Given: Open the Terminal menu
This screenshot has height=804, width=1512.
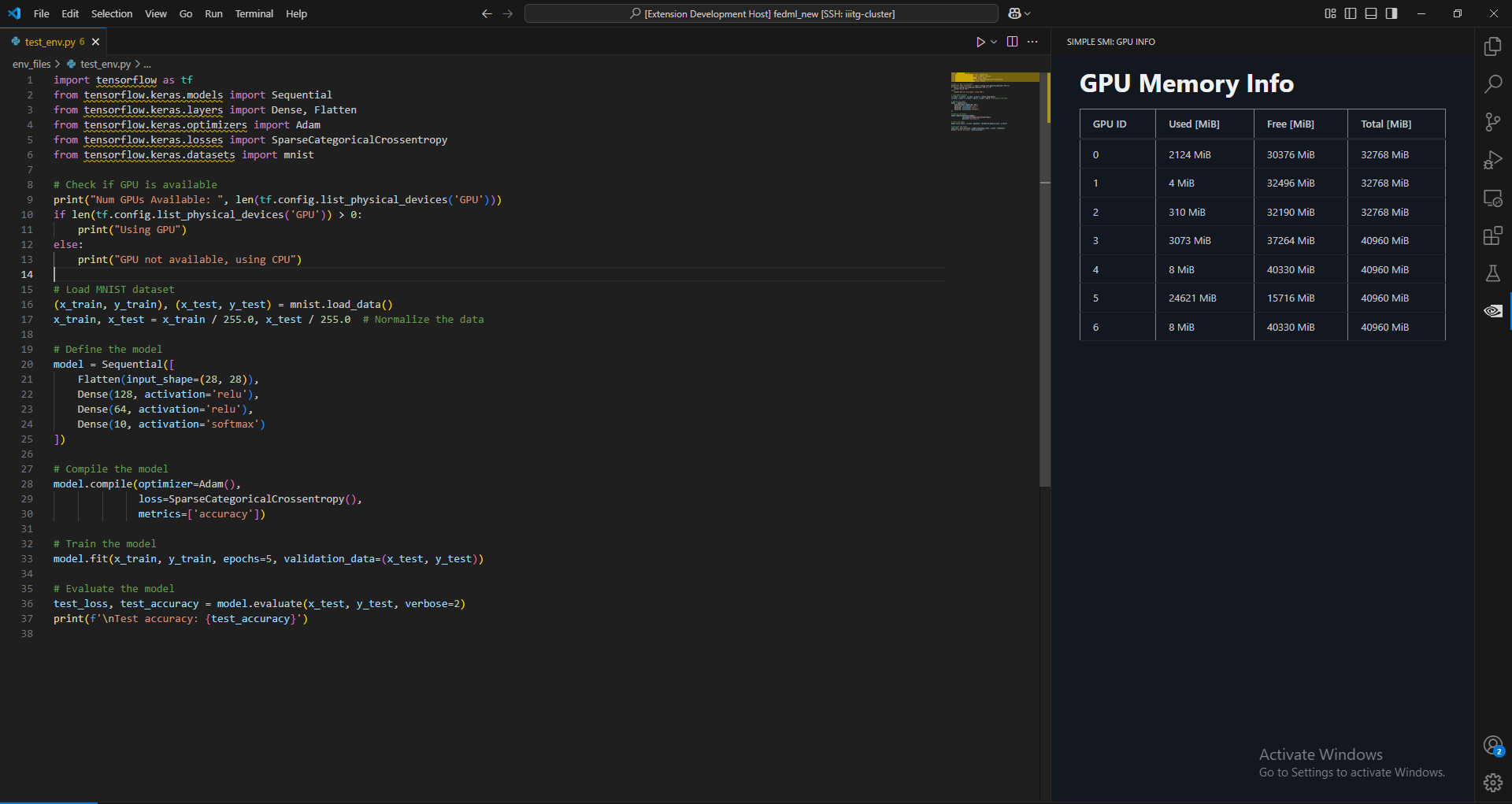Looking at the screenshot, I should (x=254, y=13).
